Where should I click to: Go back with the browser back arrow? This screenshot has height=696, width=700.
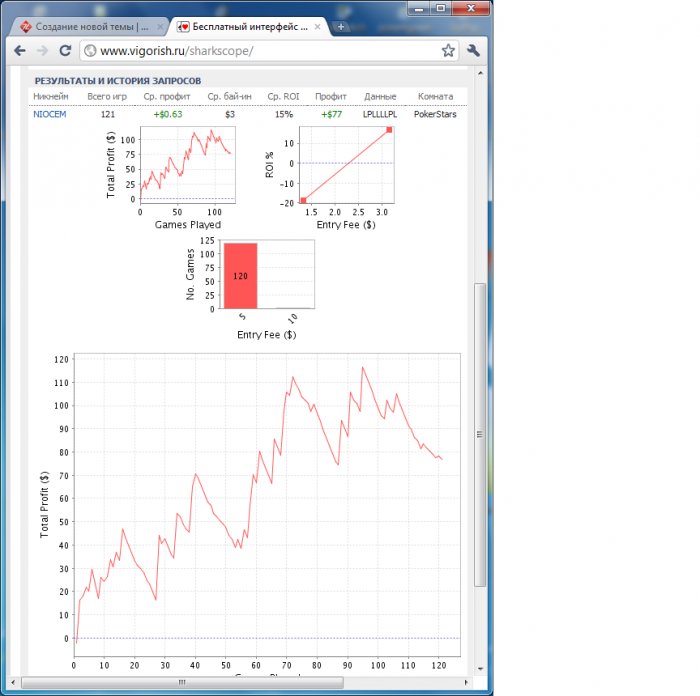point(20,51)
